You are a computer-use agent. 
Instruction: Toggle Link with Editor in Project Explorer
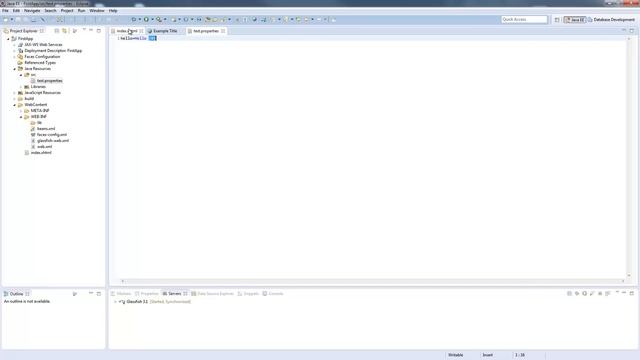pos(64,31)
